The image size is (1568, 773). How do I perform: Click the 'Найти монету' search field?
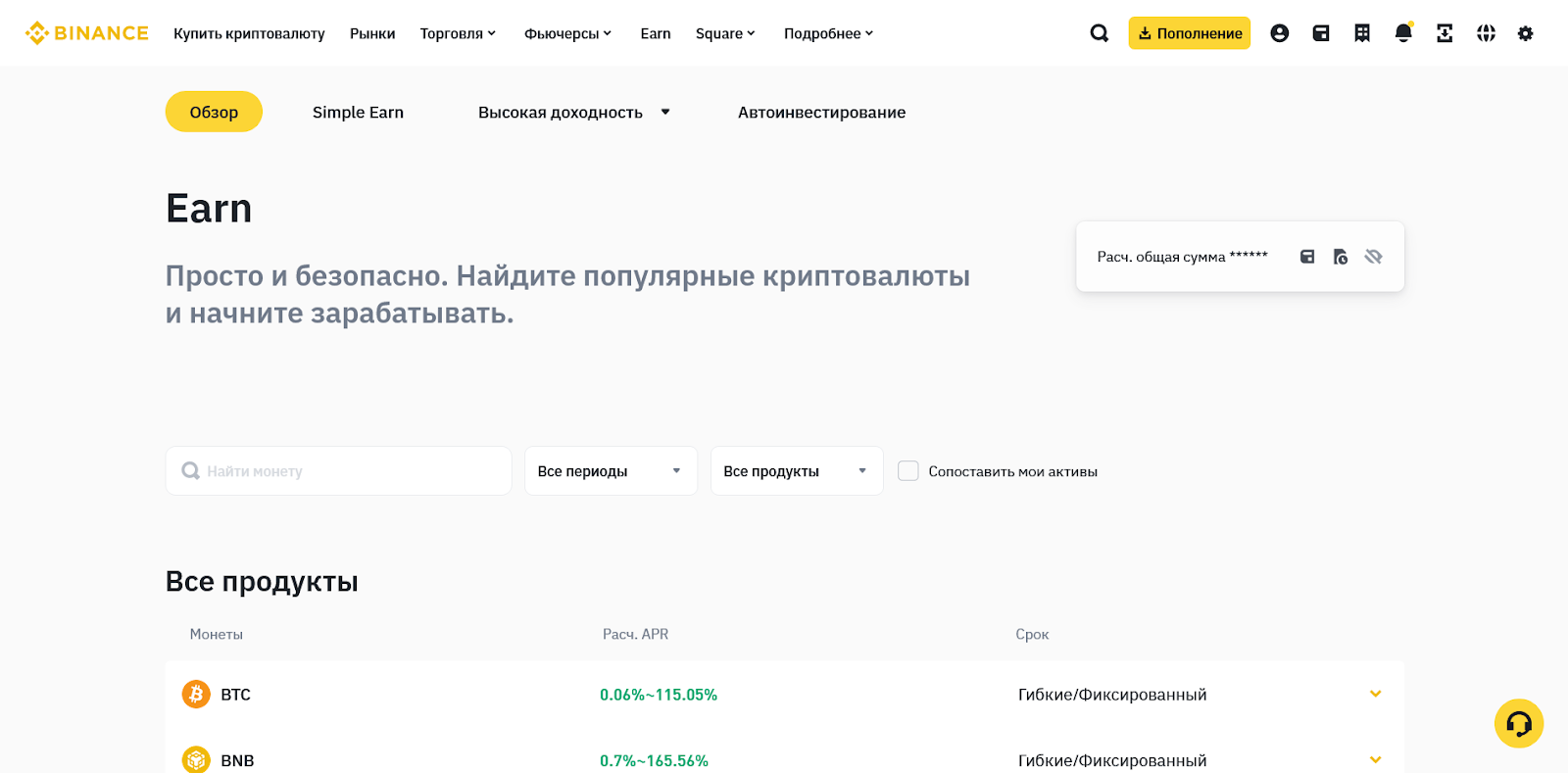(x=338, y=471)
